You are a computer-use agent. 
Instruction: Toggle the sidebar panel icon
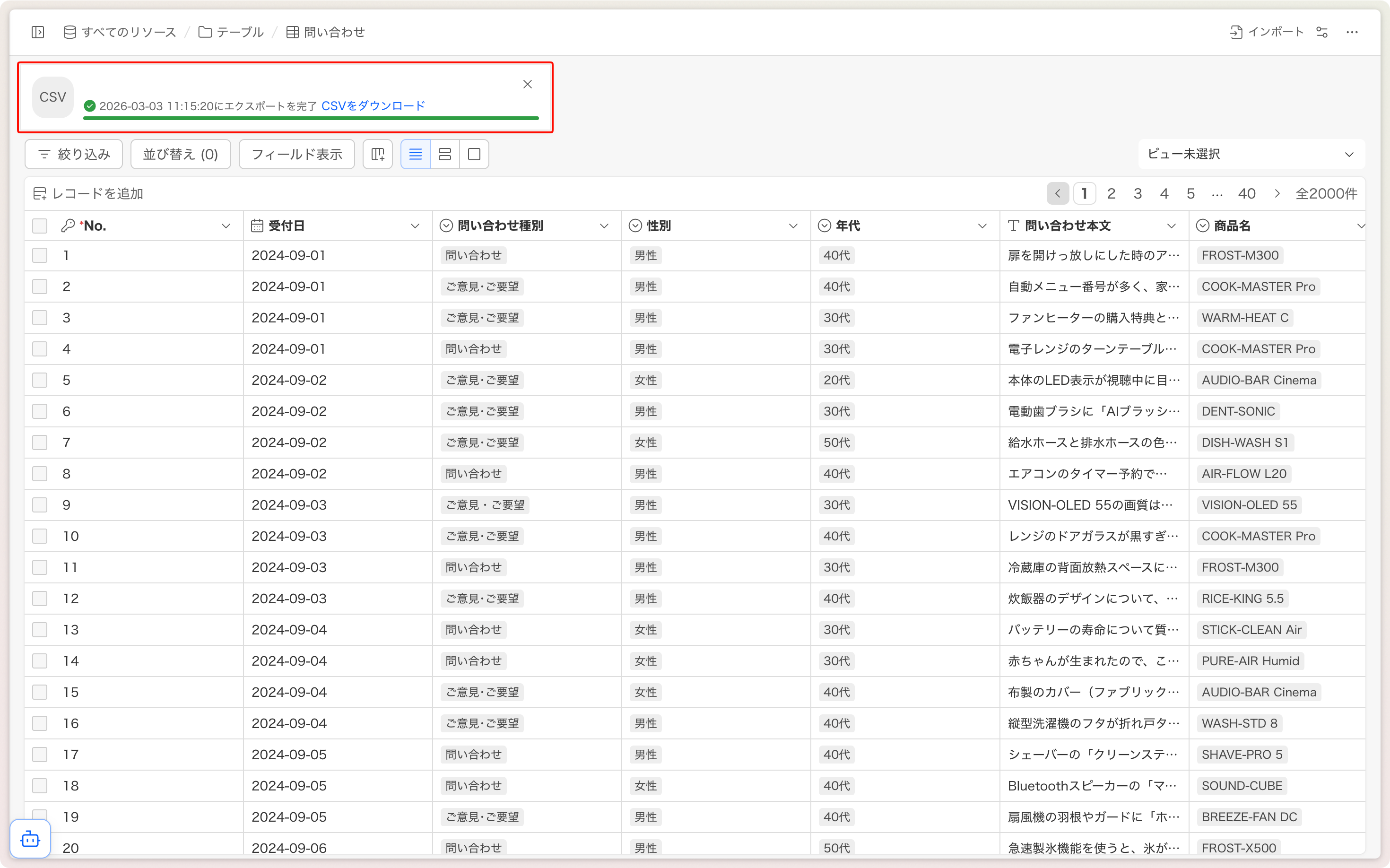(38, 32)
